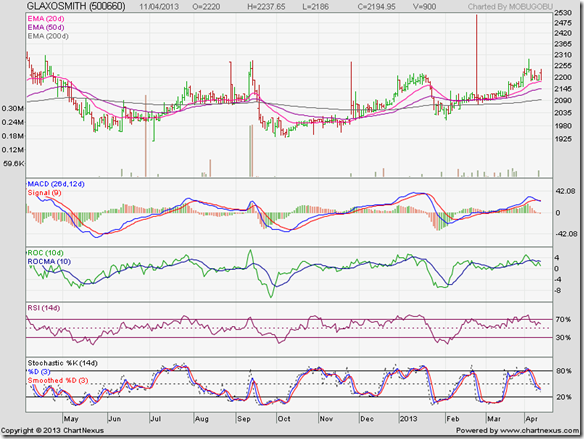The image size is (584, 439).
Task: Click the RSI (14d) indicator label
Action: click(x=44, y=308)
